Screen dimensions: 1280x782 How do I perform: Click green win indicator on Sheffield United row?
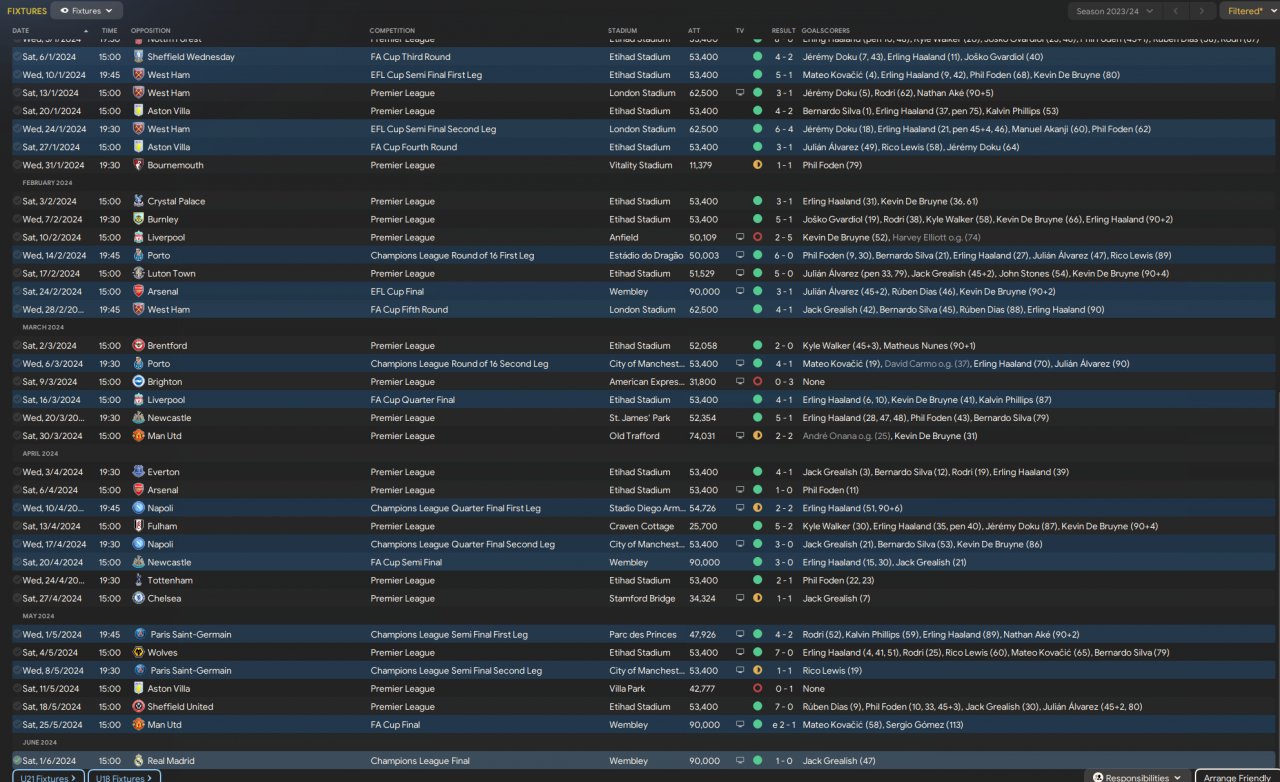click(x=757, y=707)
